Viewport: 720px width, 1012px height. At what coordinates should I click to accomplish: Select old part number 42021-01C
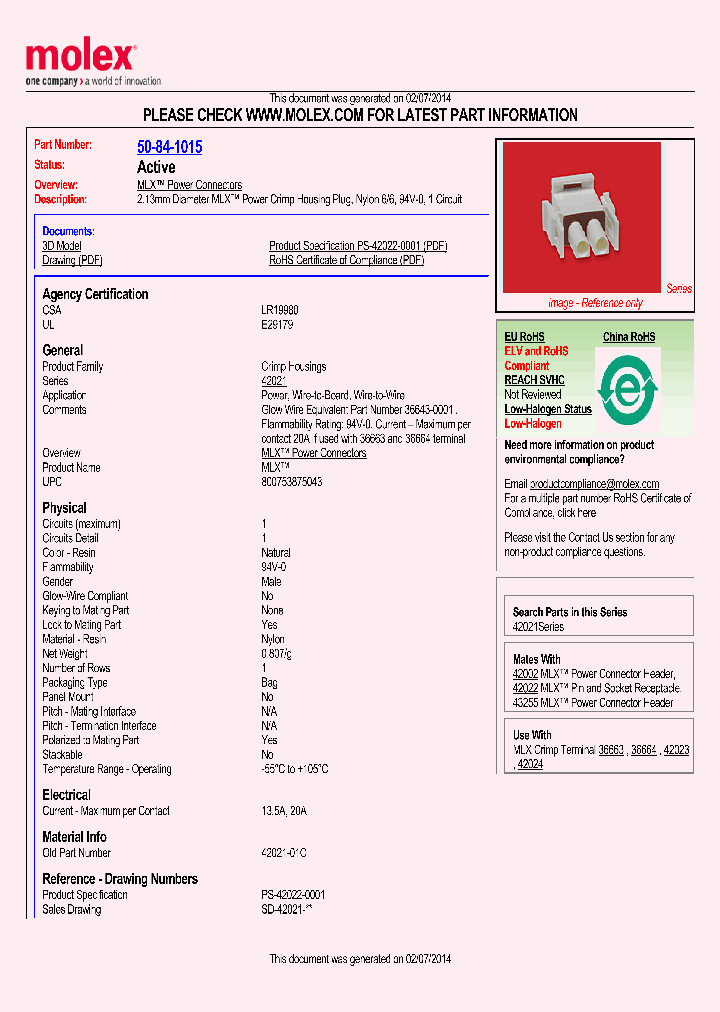click(284, 853)
